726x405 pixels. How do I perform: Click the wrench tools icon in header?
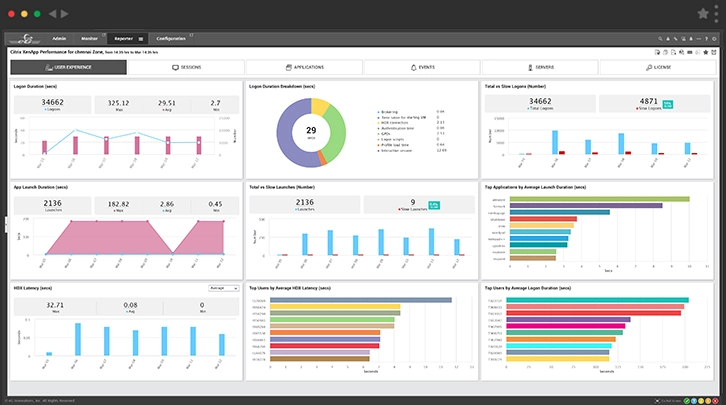coord(676,39)
